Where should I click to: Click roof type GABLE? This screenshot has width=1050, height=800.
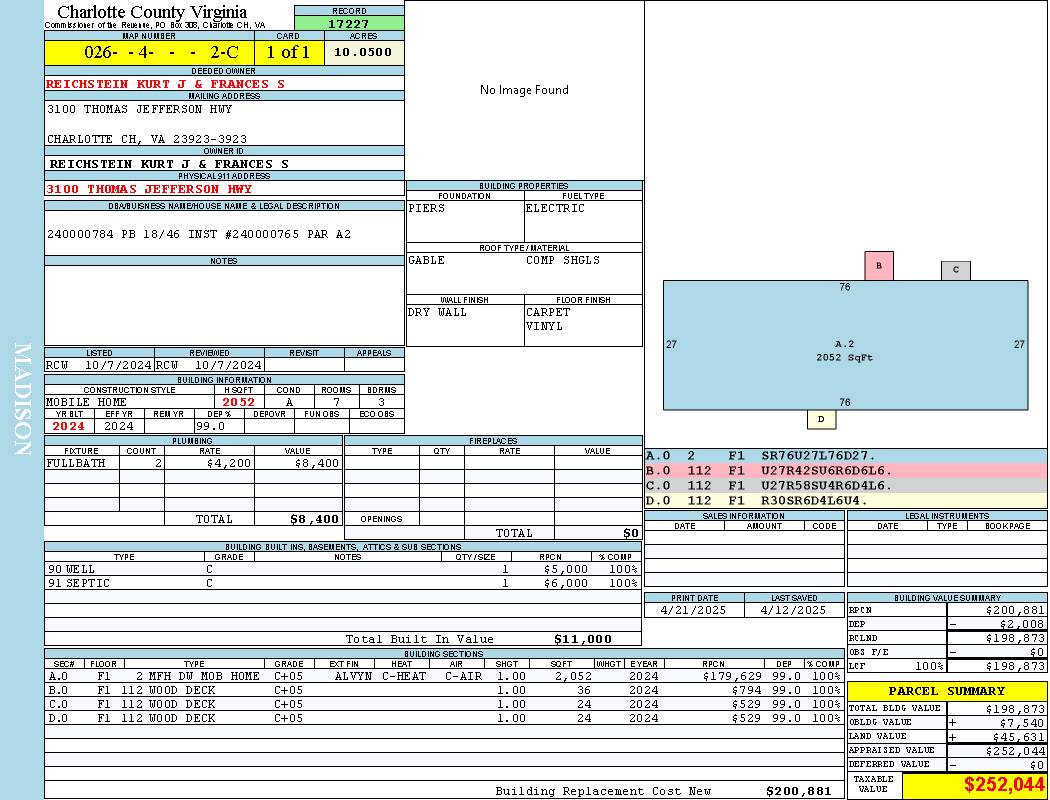(427, 260)
